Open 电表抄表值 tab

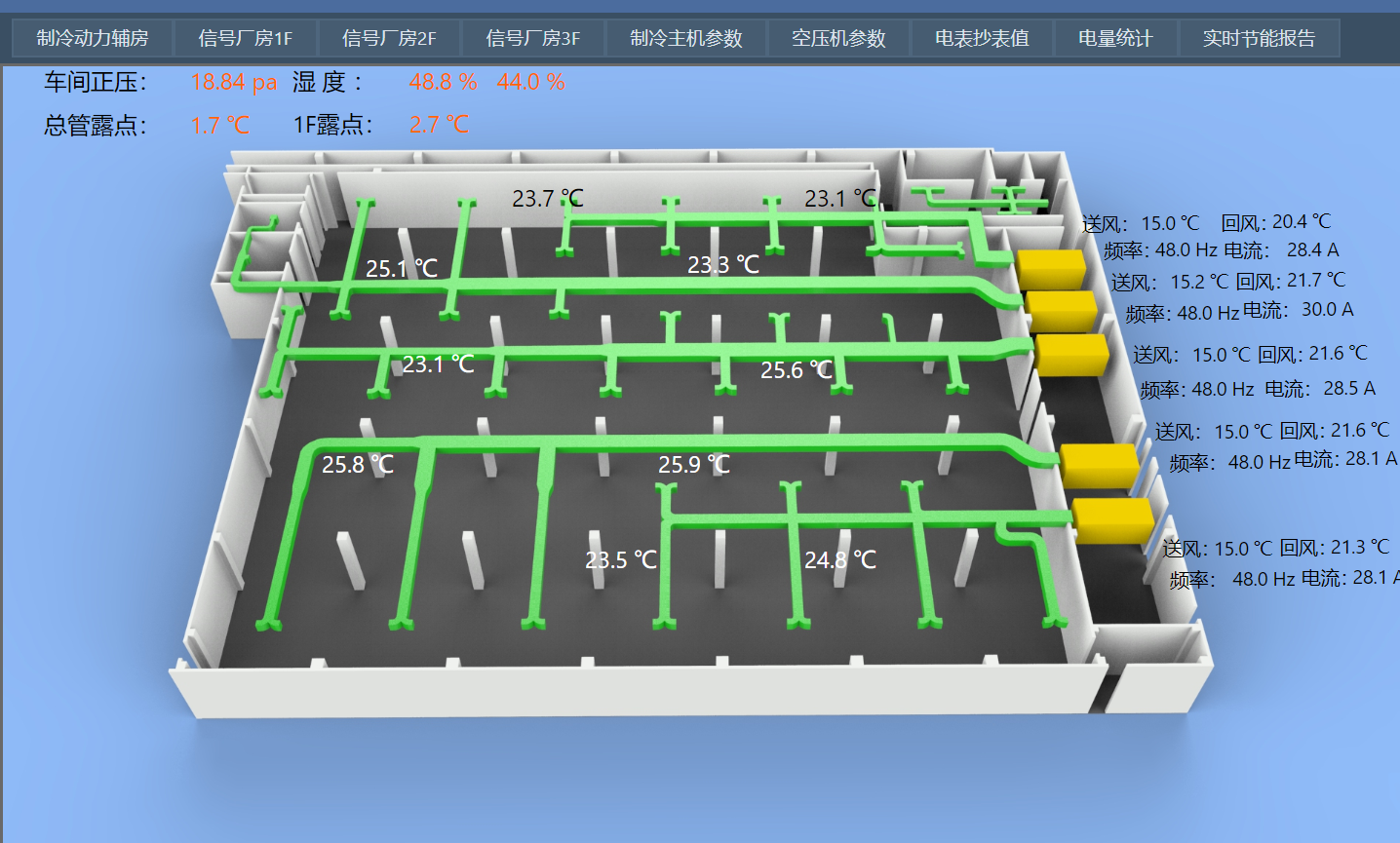point(982,39)
